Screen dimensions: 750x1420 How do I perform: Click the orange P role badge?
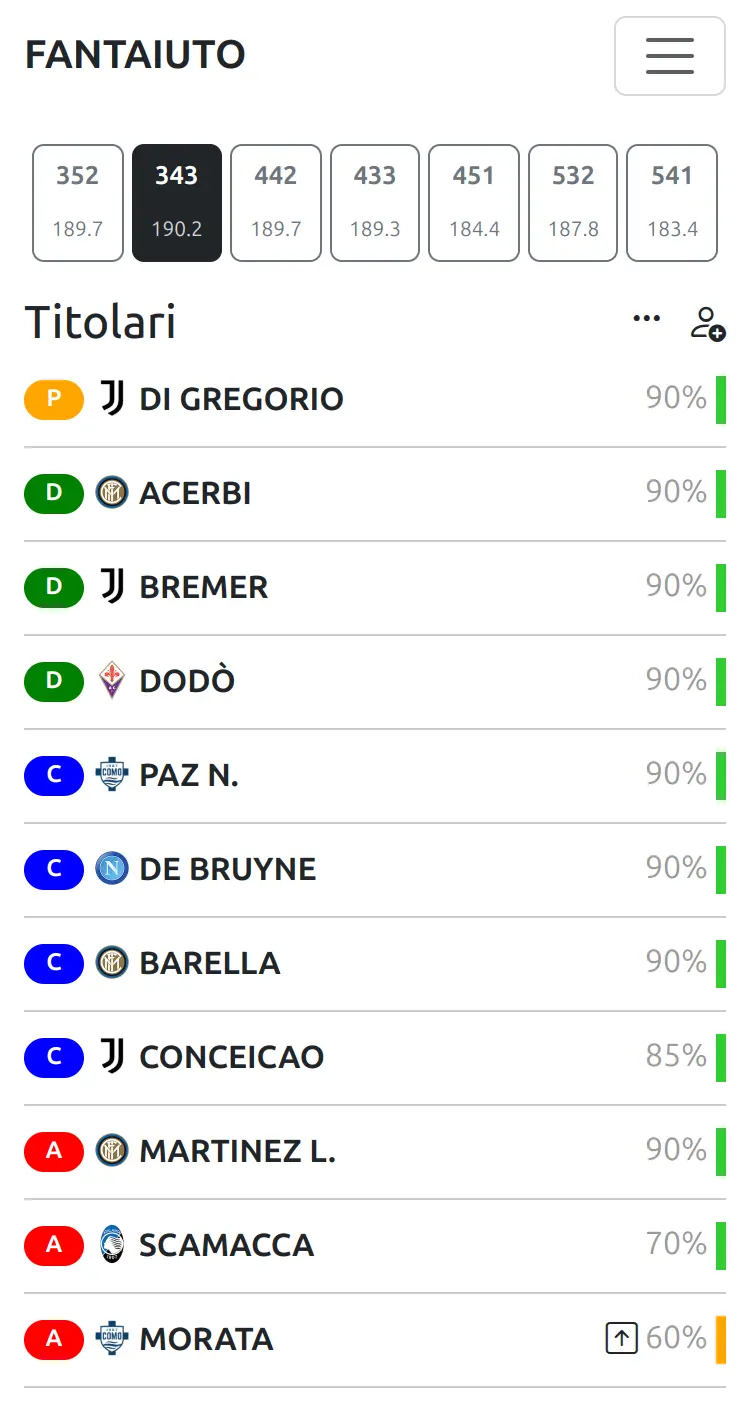coord(54,399)
